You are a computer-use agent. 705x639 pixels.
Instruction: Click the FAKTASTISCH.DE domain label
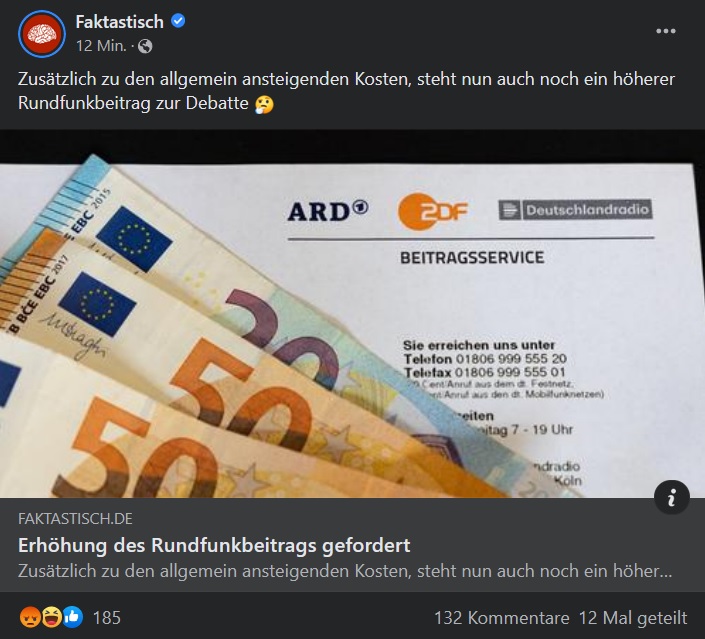pyautogui.click(x=75, y=519)
